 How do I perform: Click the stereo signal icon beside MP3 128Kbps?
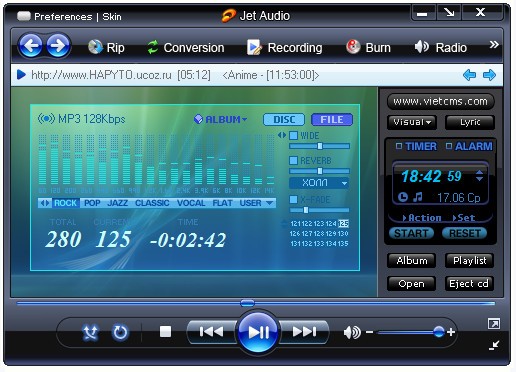(46, 118)
